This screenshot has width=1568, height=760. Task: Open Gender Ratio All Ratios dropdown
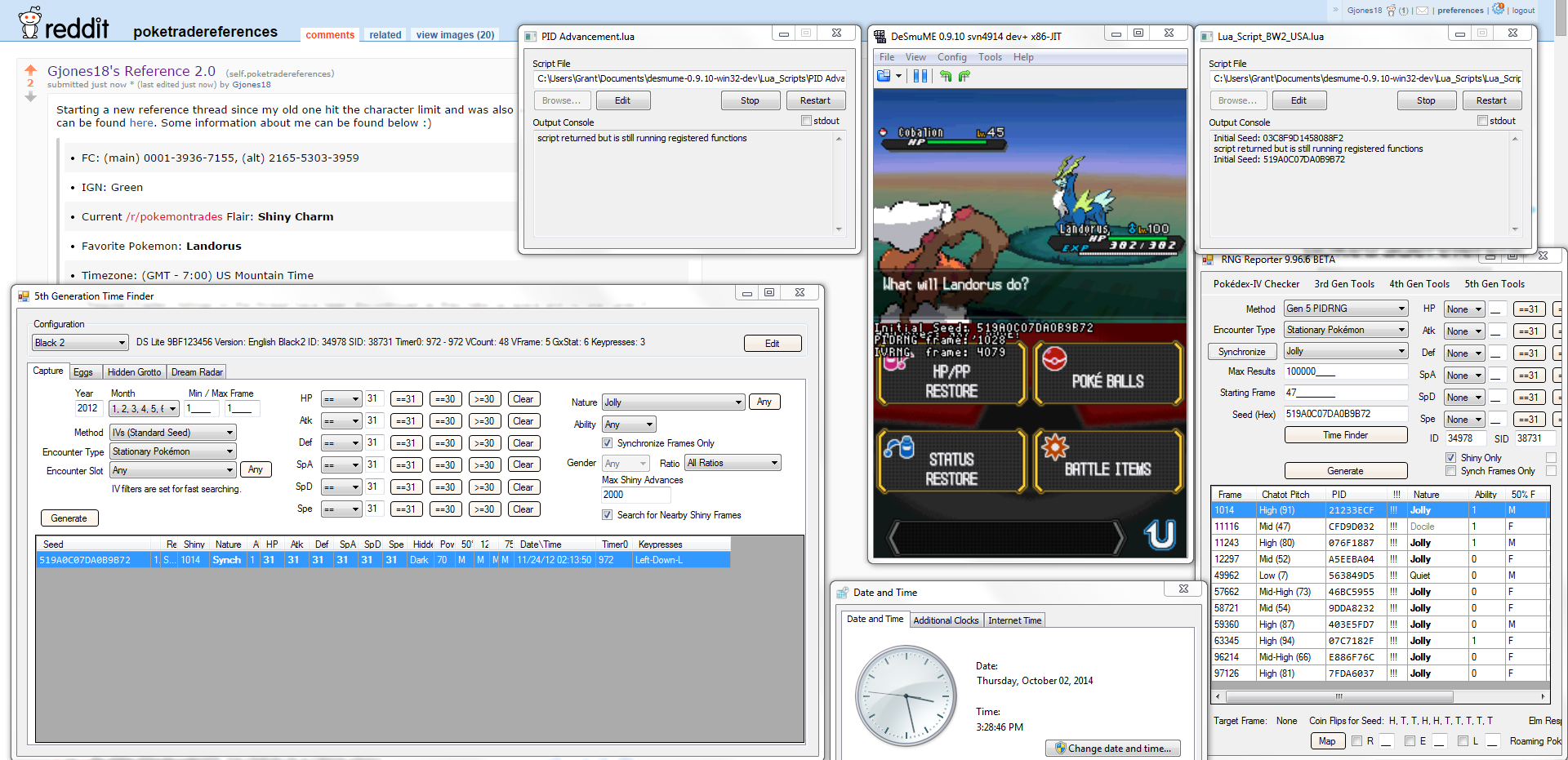[x=733, y=463]
